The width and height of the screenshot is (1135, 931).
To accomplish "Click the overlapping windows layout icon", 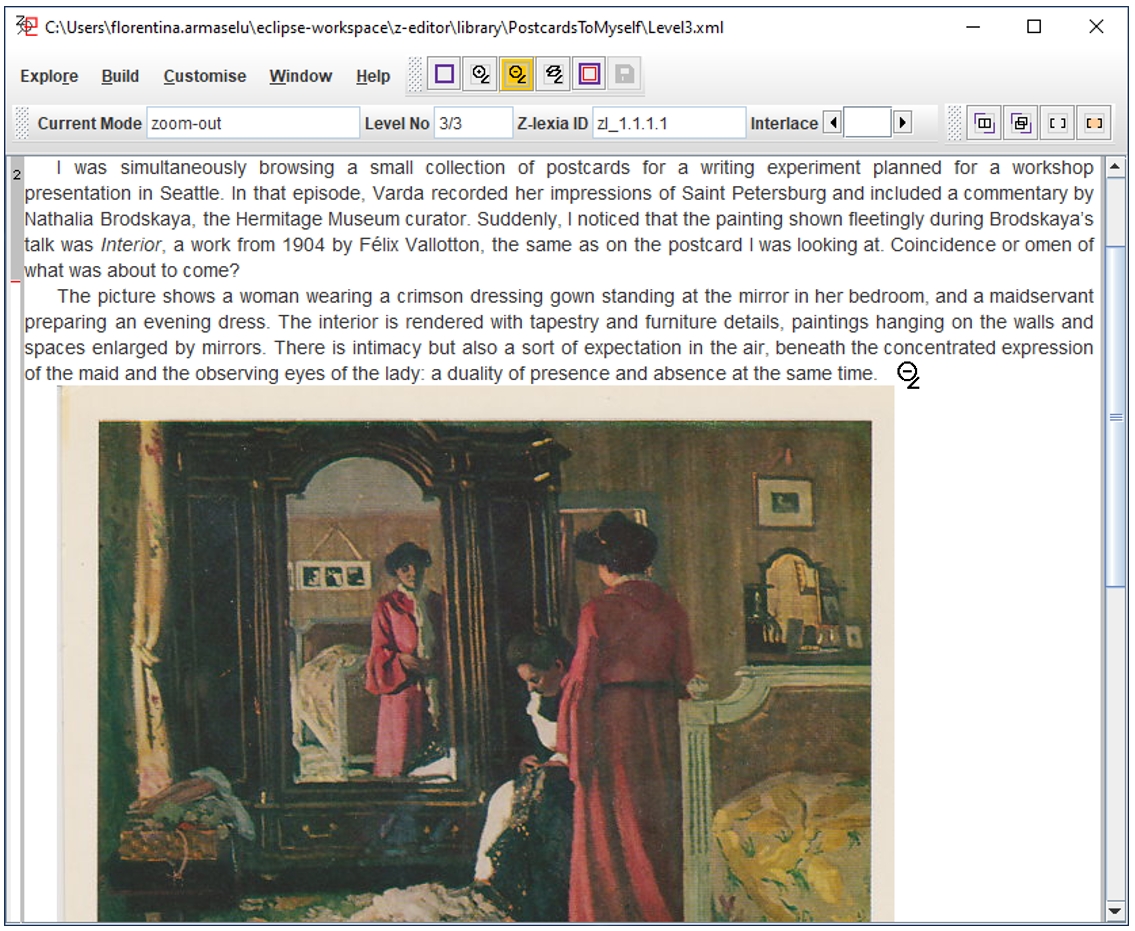I will coord(1021,123).
